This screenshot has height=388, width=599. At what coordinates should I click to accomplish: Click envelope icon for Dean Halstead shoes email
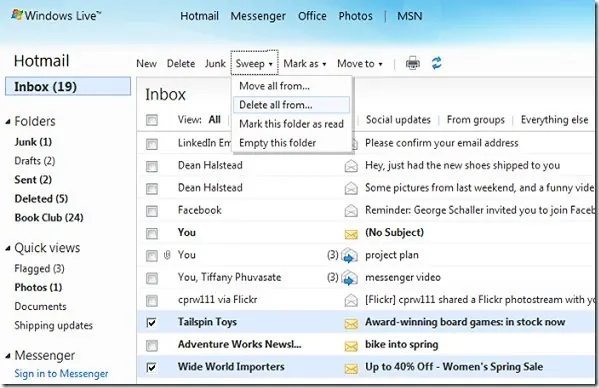point(351,166)
